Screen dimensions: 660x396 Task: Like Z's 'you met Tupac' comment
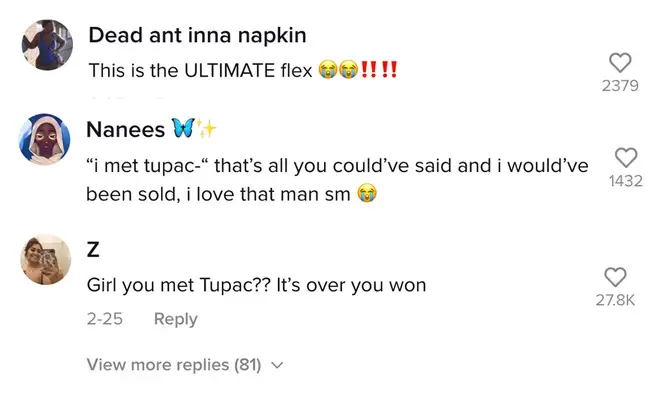pyautogui.click(x=615, y=277)
